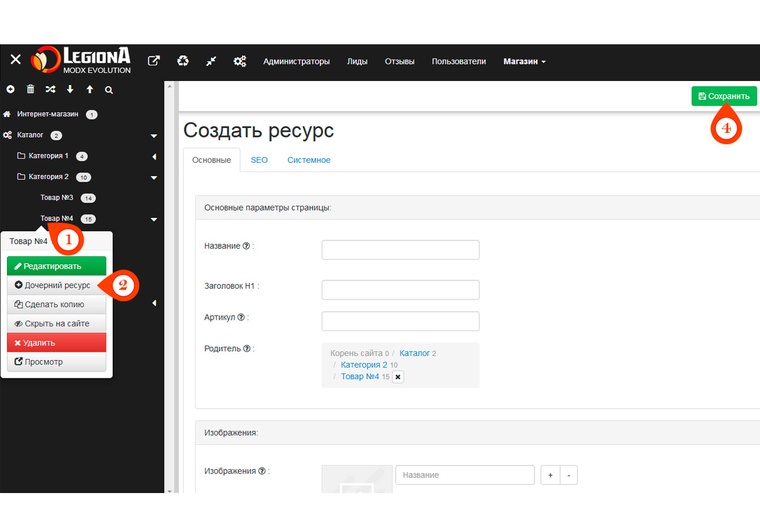Collapse the Каталог tree node arrow
Screen dimensions: 760x519
154,136
